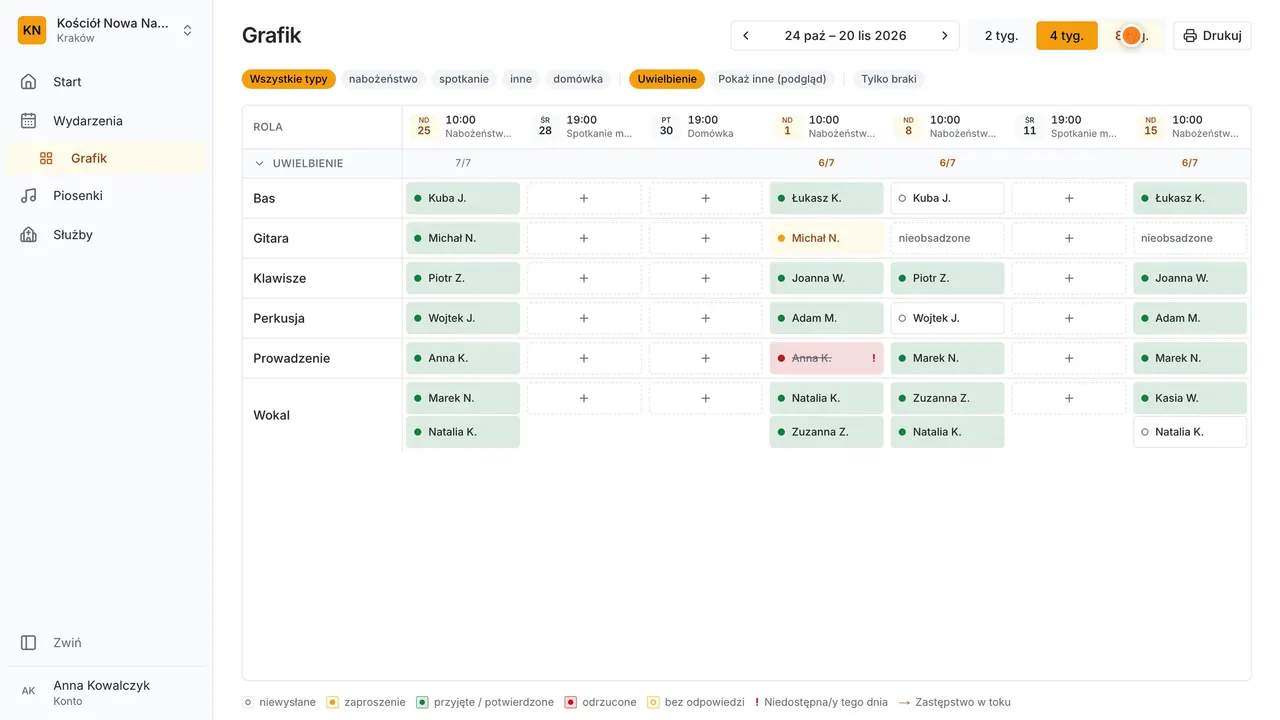Switch to 2 tyg. view
The width and height of the screenshot is (1280, 720).
point(1001,36)
